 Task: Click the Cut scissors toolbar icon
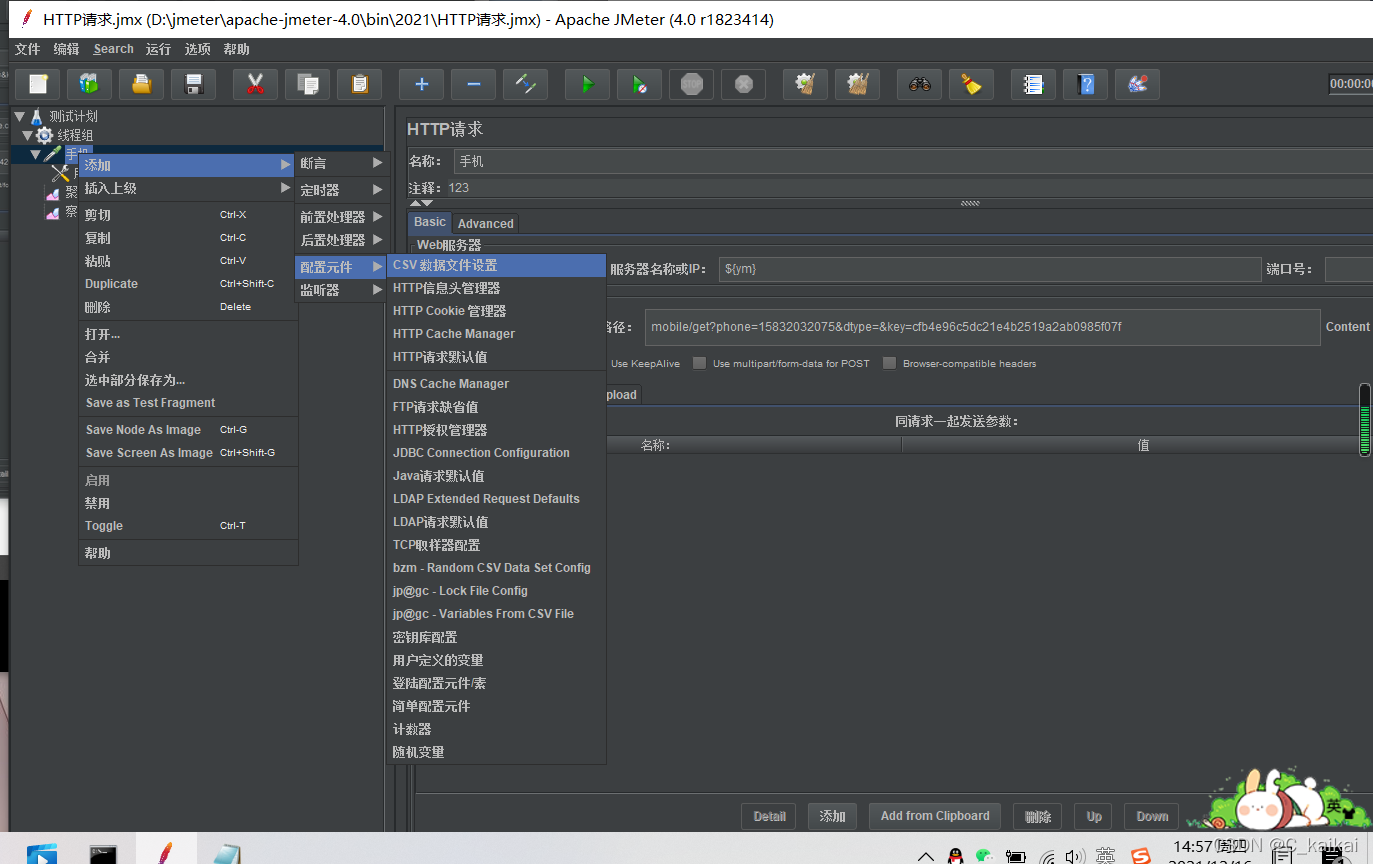point(256,84)
